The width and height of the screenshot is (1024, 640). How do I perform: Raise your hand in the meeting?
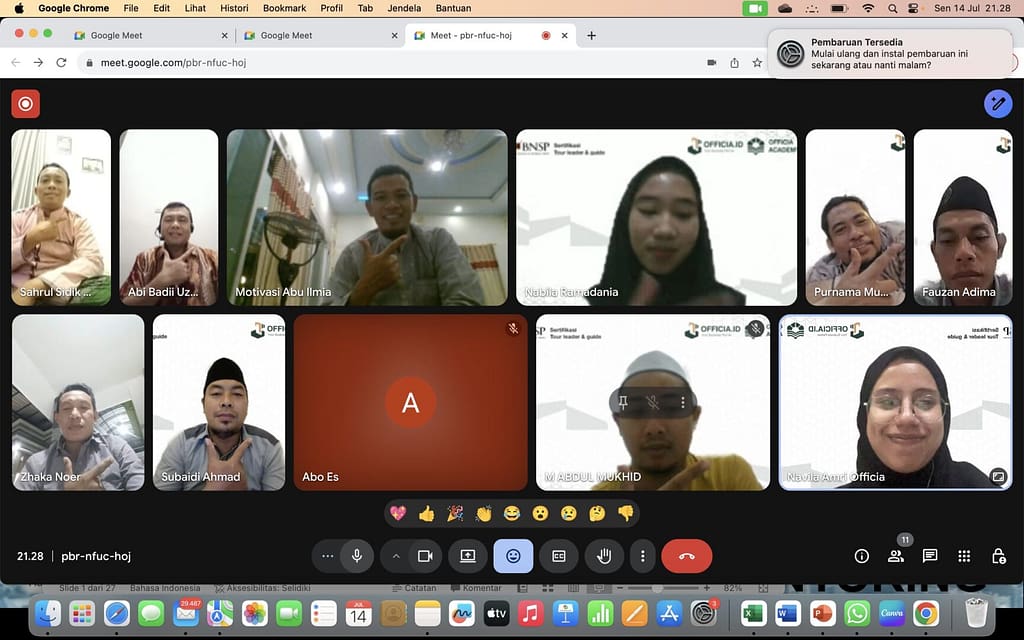tap(604, 556)
